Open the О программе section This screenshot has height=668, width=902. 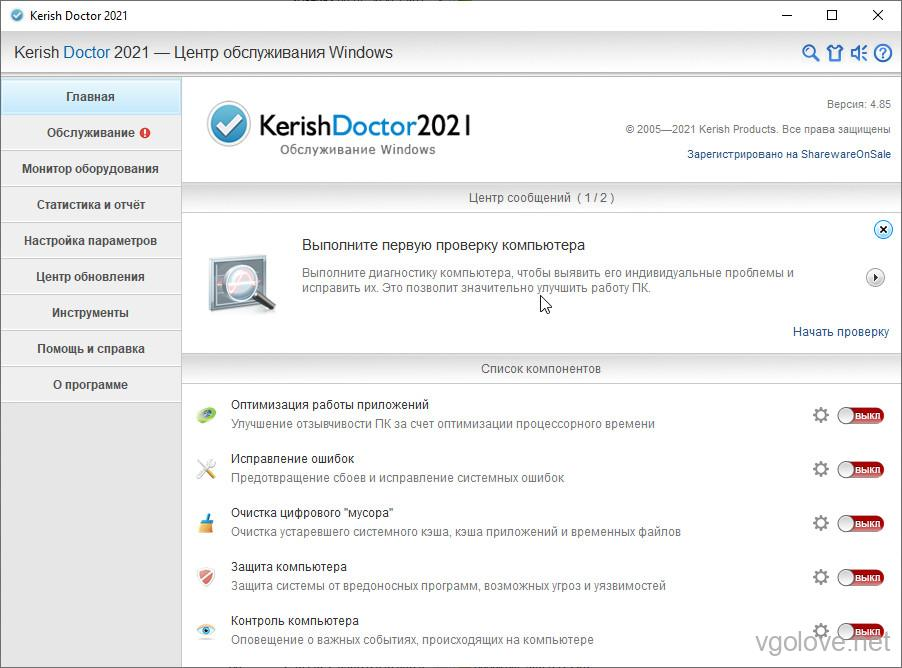(91, 385)
